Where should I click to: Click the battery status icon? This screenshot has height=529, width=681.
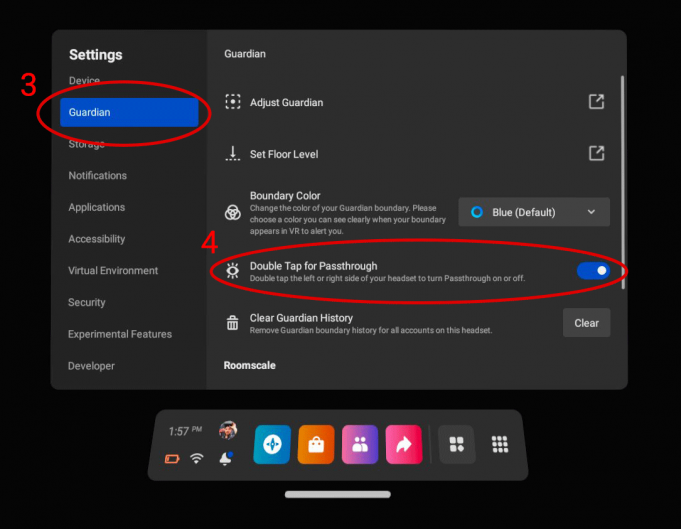coord(172,459)
